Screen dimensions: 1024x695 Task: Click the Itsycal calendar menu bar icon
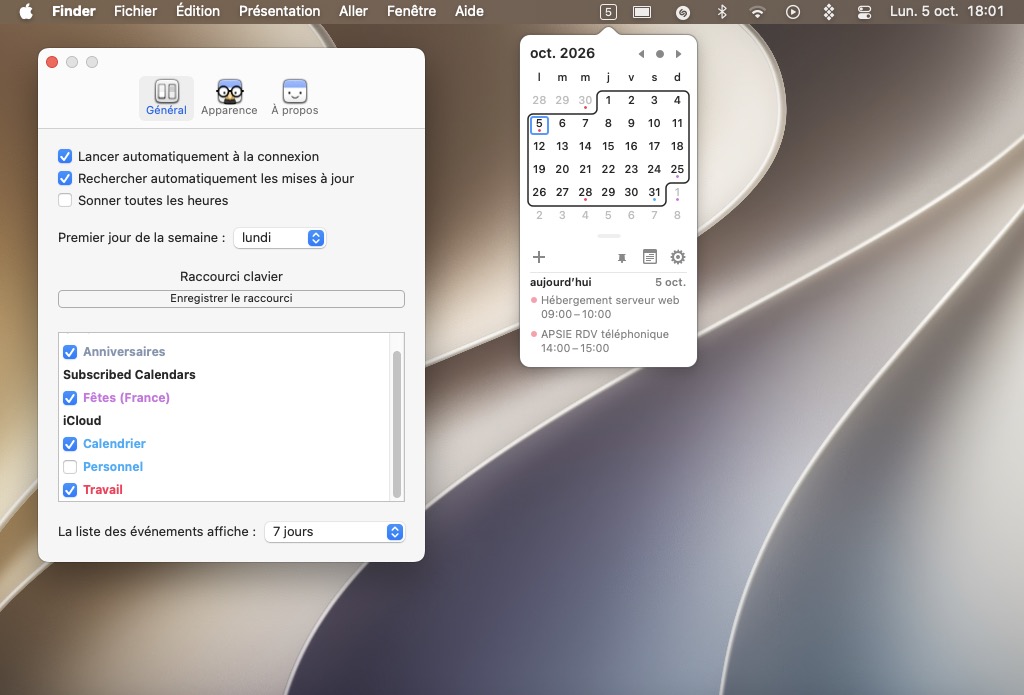click(x=608, y=12)
